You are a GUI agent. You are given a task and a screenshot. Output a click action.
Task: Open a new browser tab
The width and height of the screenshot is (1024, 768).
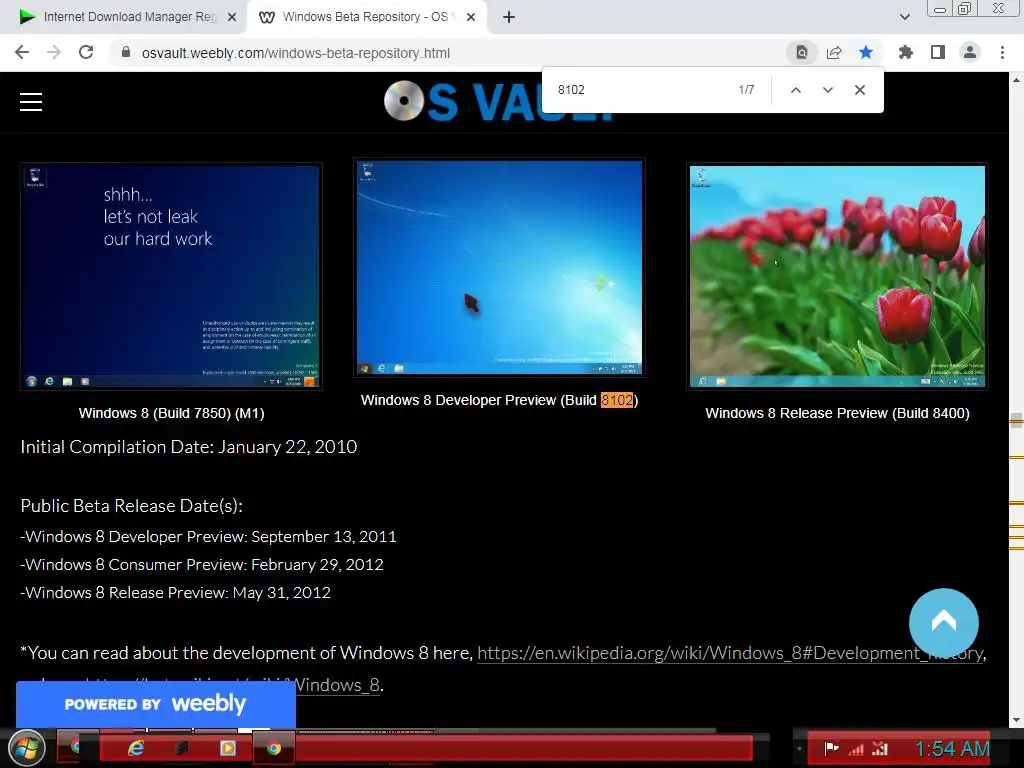(509, 18)
